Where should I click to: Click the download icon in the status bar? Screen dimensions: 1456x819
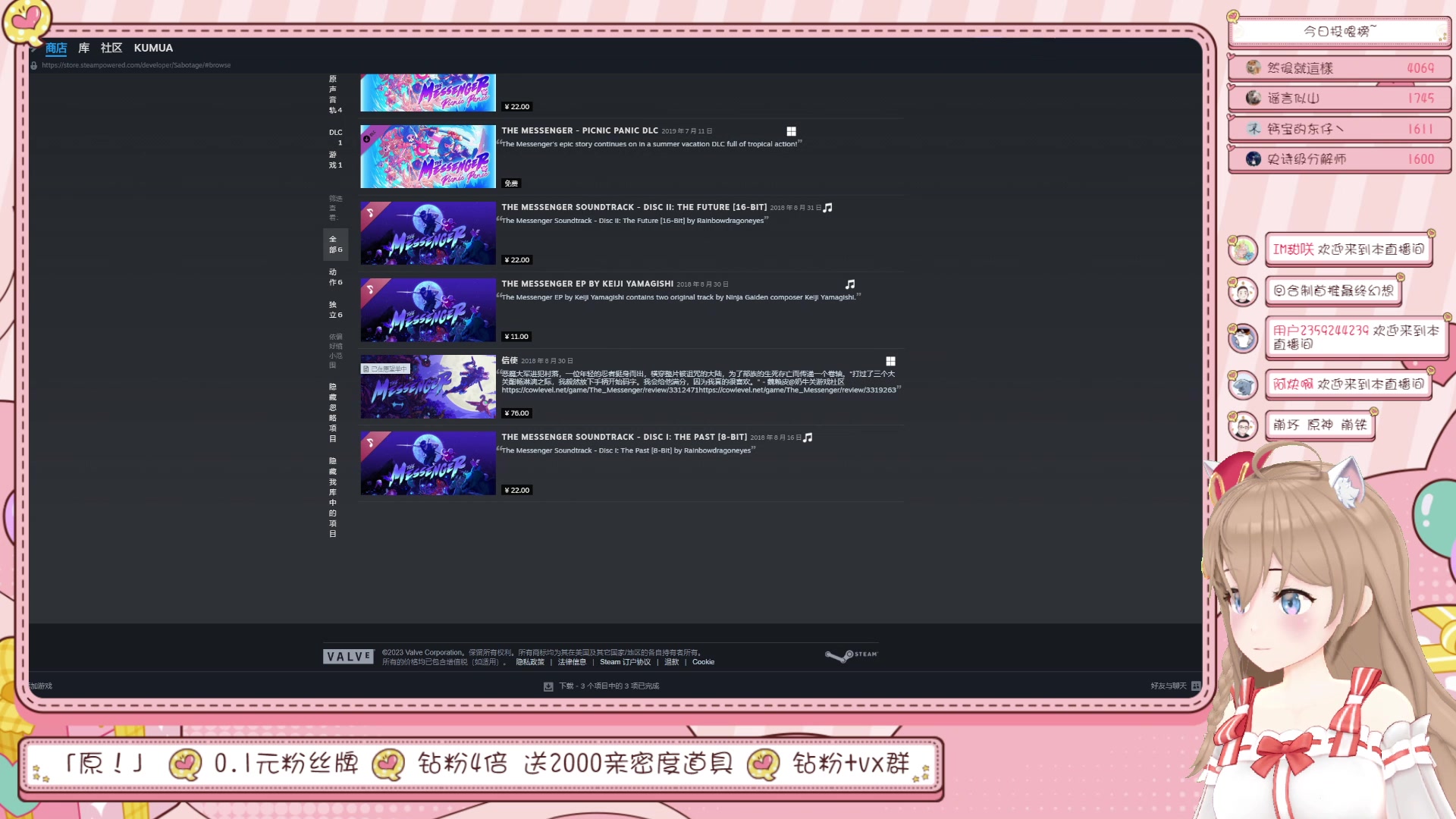(x=548, y=686)
